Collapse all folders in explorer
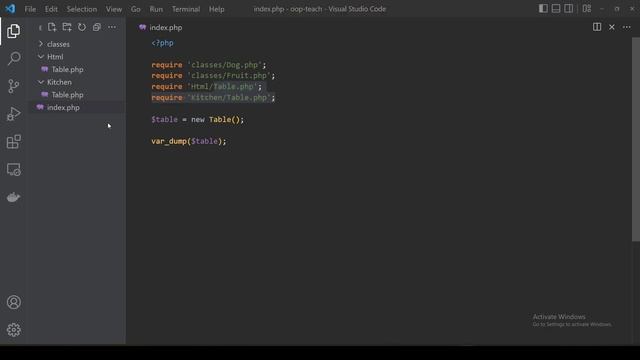 coord(97,27)
